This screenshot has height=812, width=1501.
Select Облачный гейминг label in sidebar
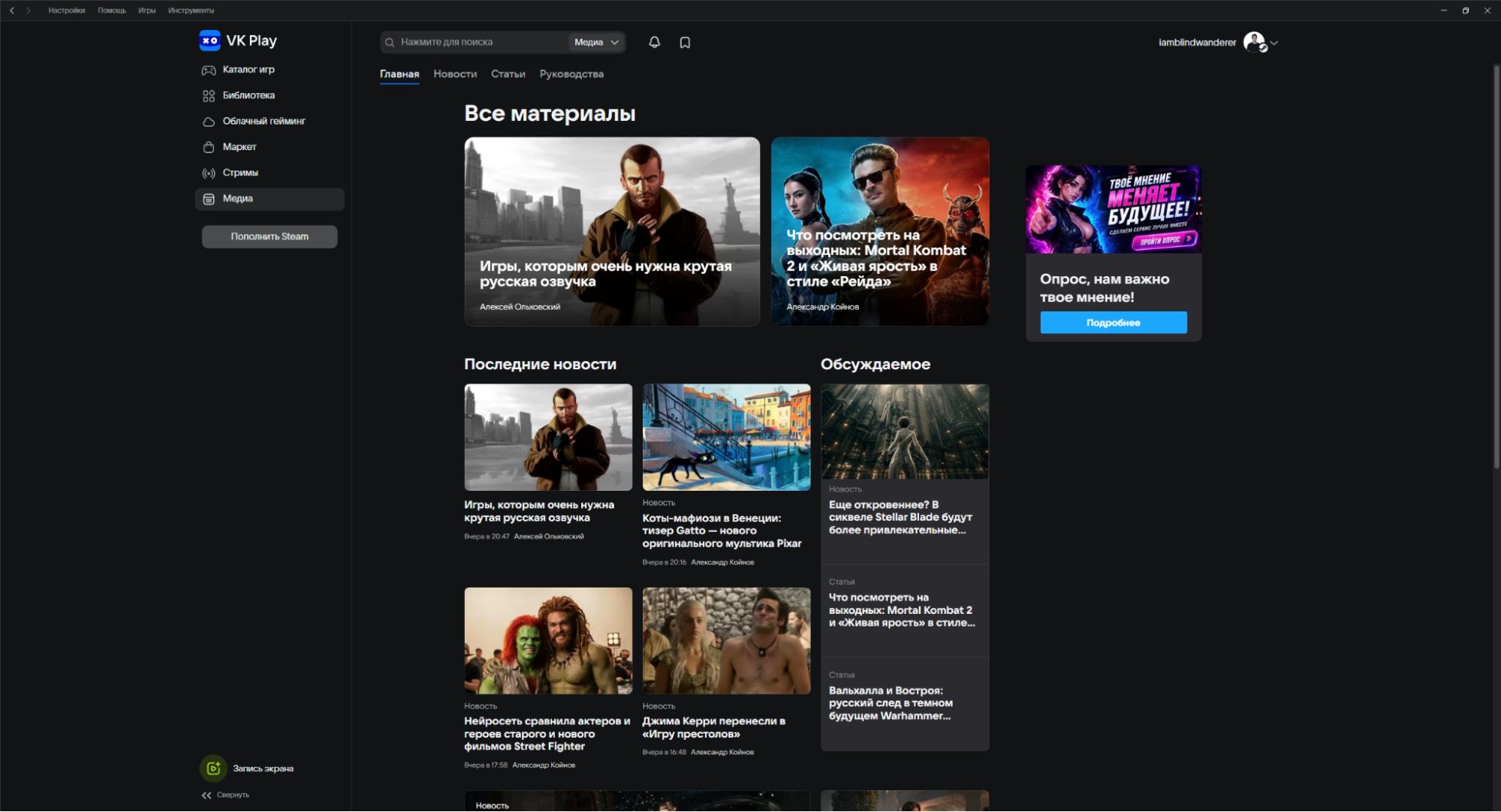pos(264,122)
